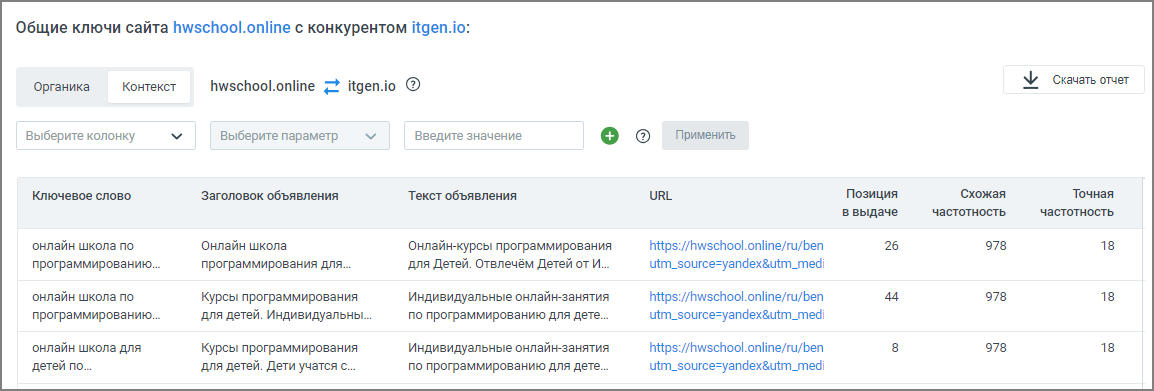Click download arrow icon in Скачать отчет
Viewport: 1154px width, 391px height.
(1030, 80)
